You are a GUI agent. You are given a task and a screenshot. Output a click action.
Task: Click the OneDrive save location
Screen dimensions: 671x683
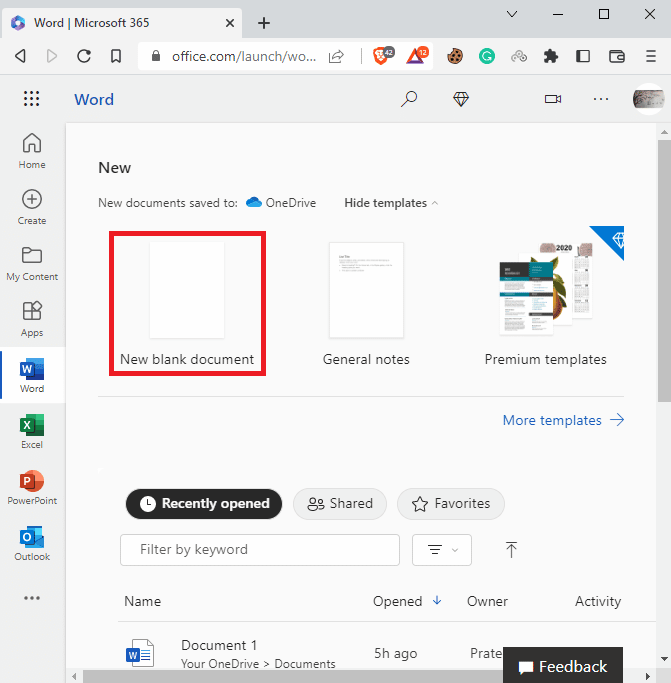click(281, 203)
